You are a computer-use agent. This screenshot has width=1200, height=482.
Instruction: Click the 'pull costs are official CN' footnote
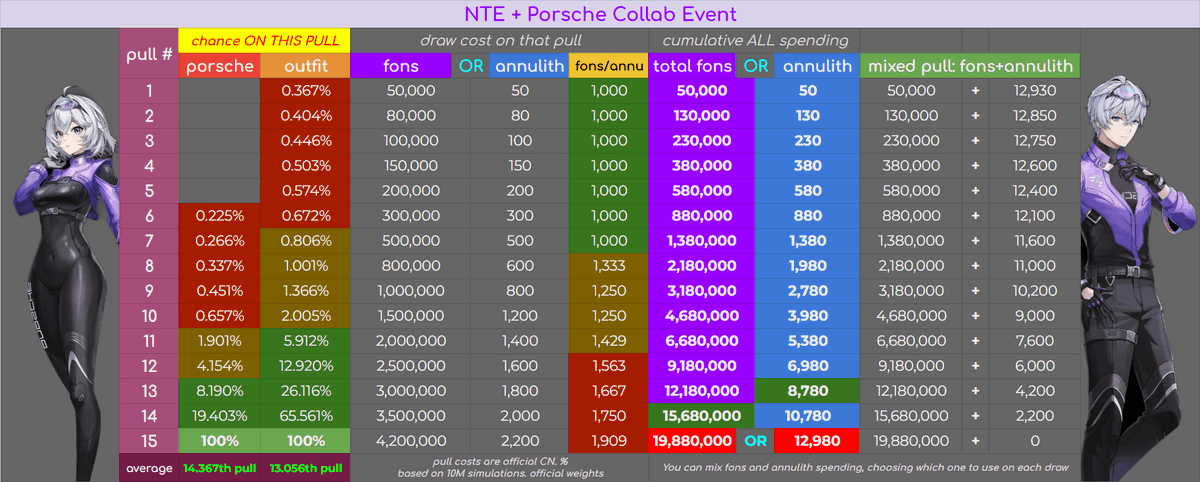(499, 466)
